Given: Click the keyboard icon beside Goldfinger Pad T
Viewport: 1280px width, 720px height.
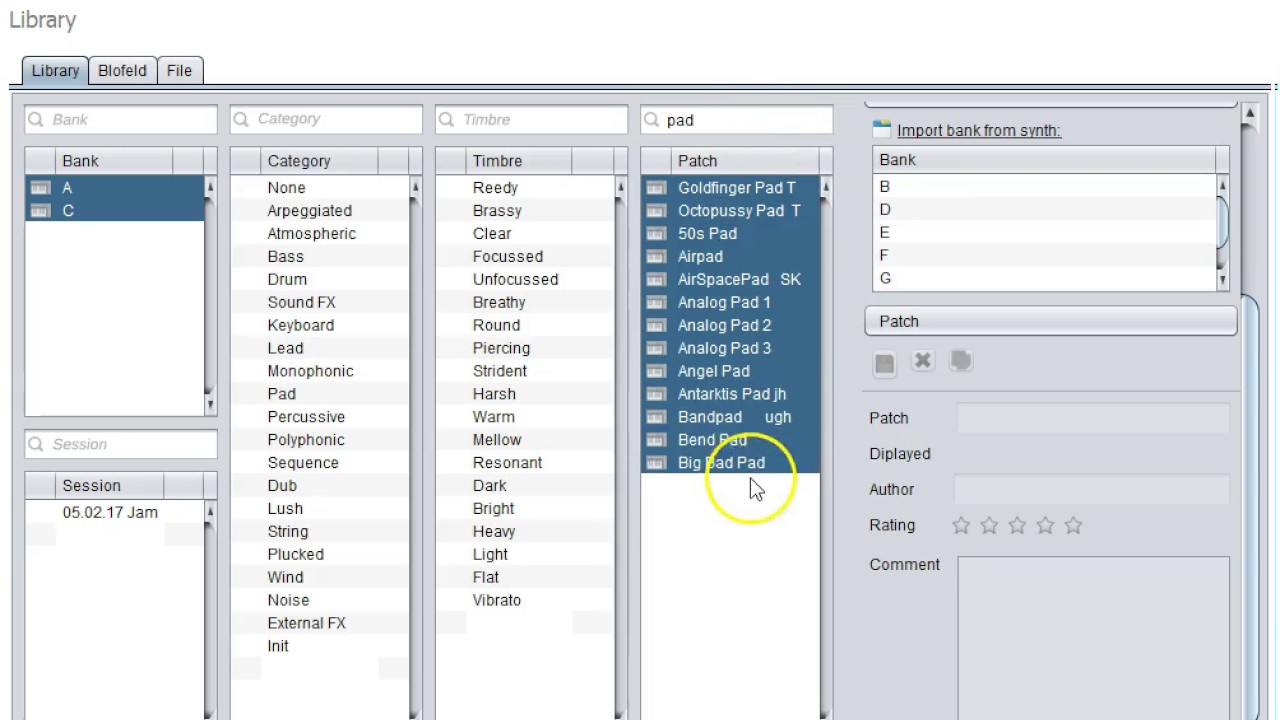Looking at the screenshot, I should pos(656,188).
